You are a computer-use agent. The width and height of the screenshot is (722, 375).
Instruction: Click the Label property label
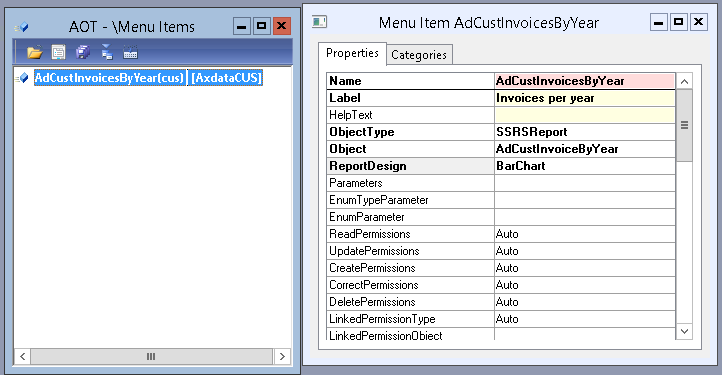pos(344,98)
